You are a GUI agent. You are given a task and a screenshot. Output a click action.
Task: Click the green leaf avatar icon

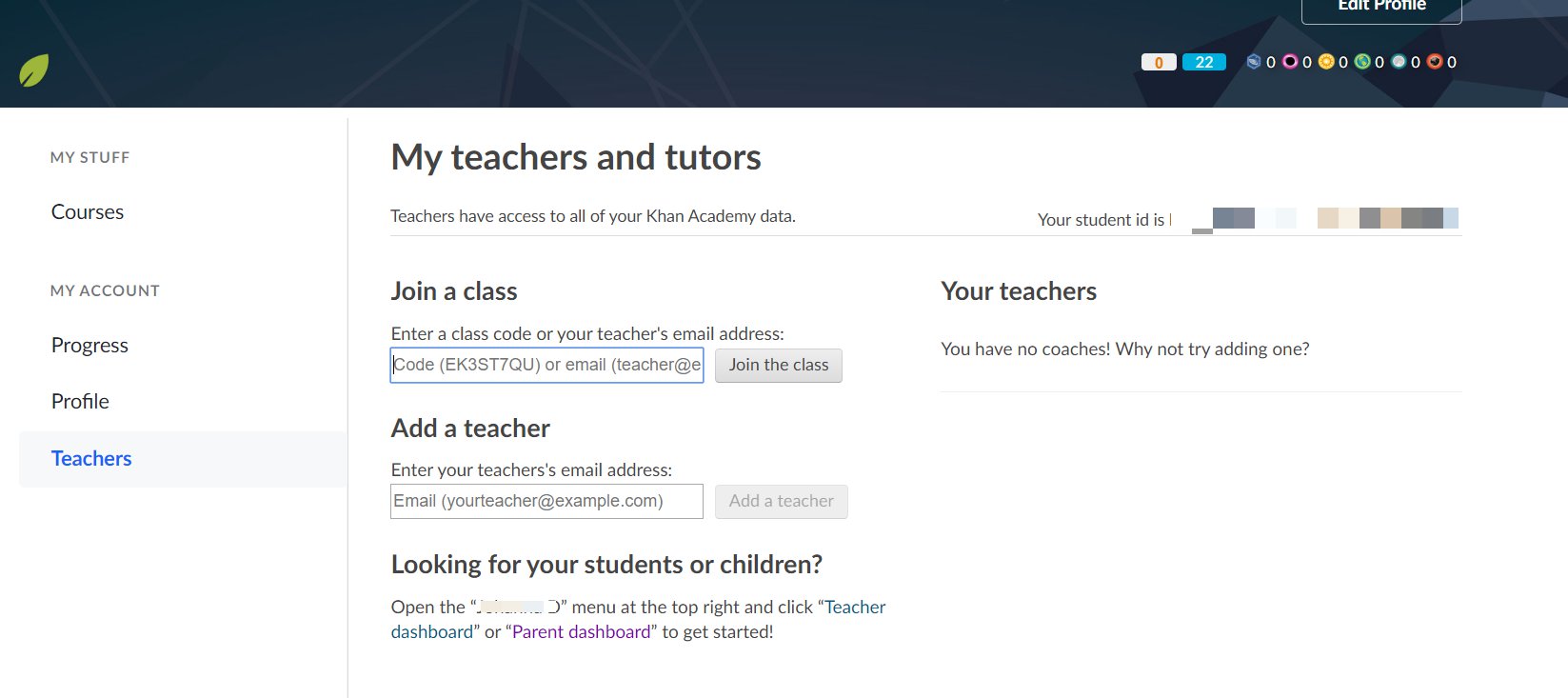[34, 70]
